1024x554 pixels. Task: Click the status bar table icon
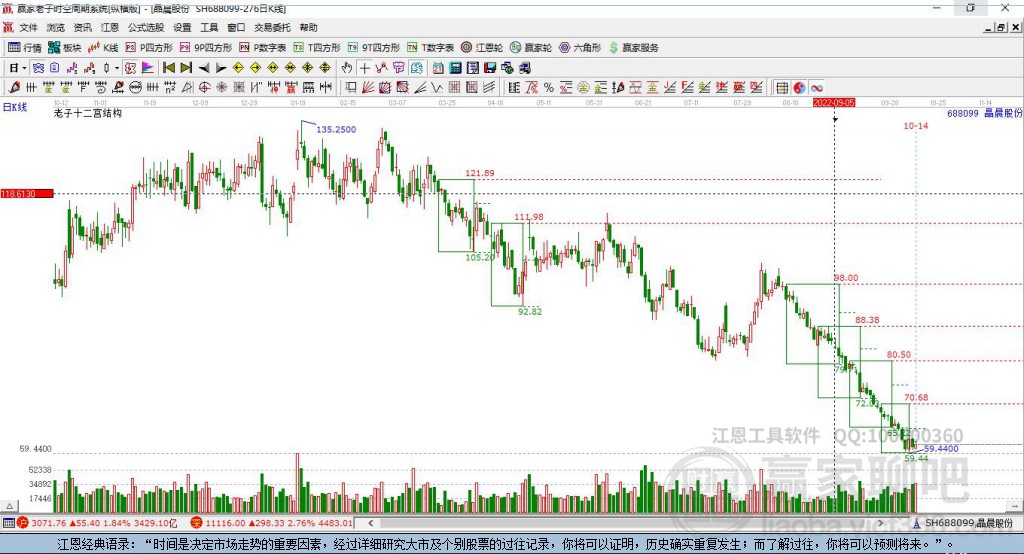(8, 523)
